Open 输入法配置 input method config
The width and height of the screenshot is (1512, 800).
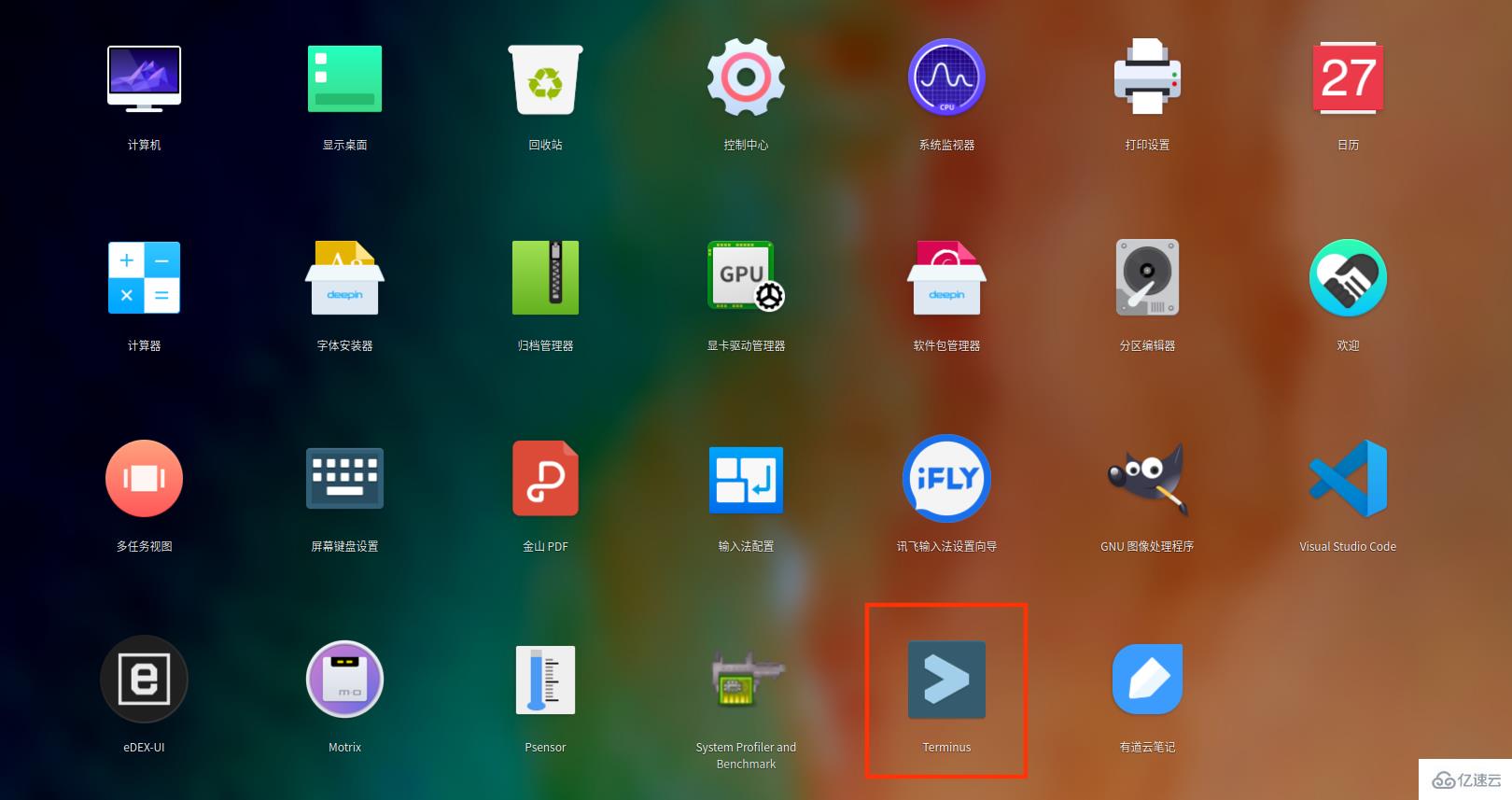pos(746,479)
